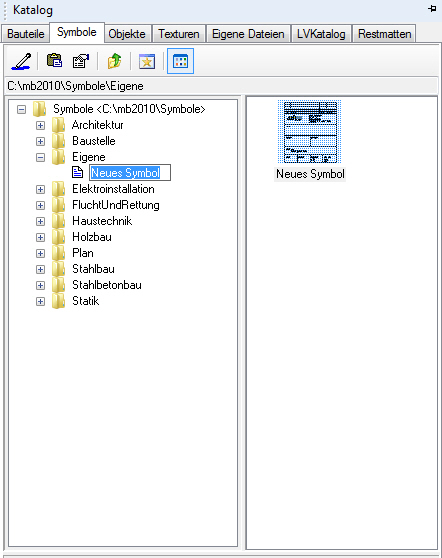Collapse the Eigene folder
This screenshot has height=558, width=442.
(41, 157)
